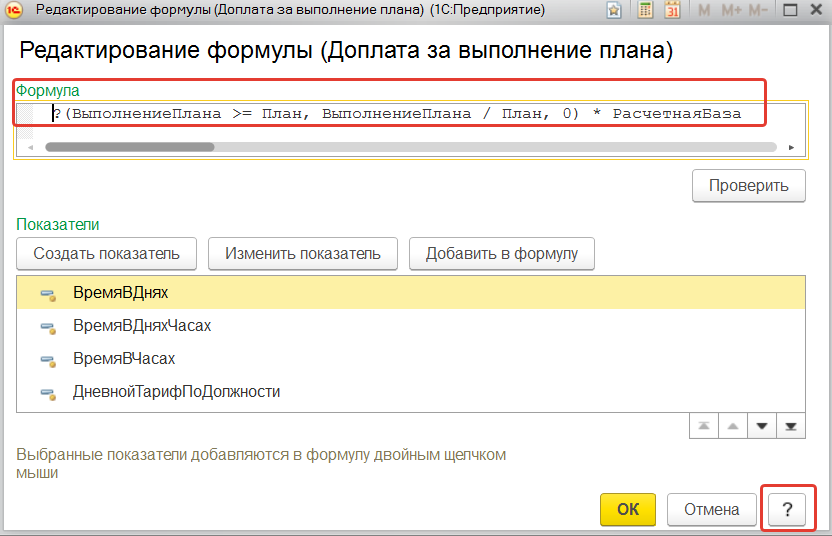Image resolution: width=832 pixels, height=536 pixels.
Task: Jump to the bottom of the indicators list
Action: 791,426
